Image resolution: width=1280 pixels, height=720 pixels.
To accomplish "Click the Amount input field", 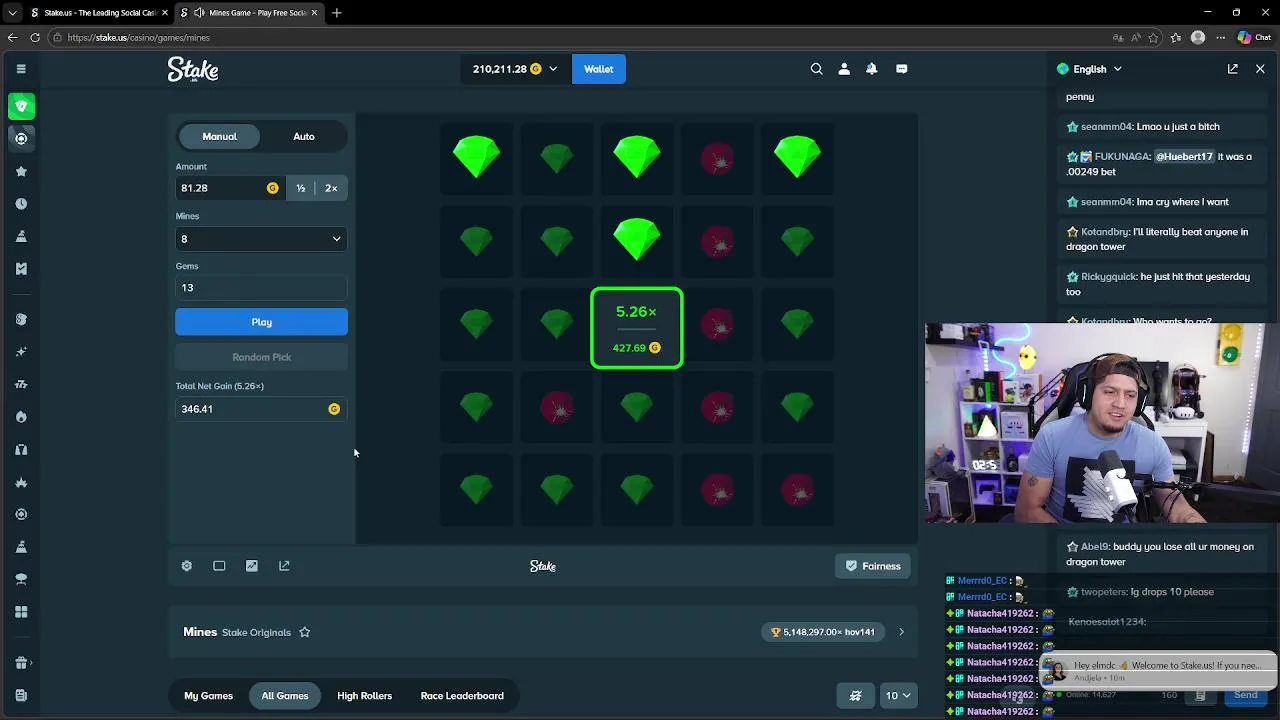I will click(x=229, y=188).
